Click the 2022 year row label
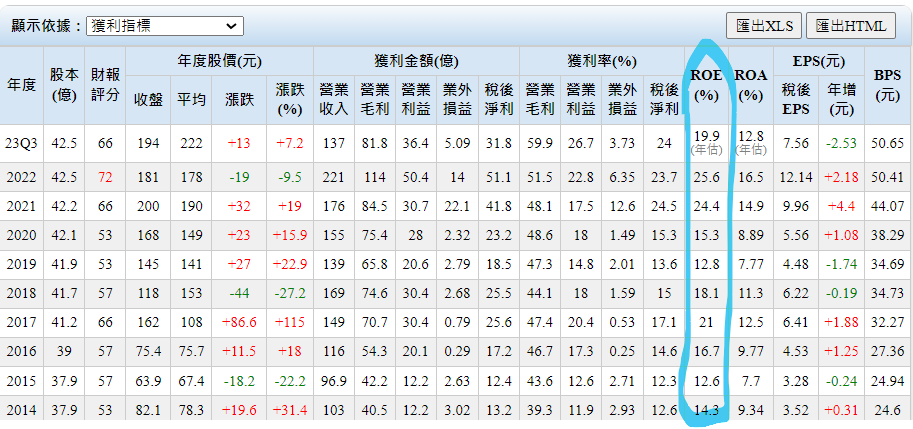The width and height of the screenshot is (913, 429). (21, 177)
